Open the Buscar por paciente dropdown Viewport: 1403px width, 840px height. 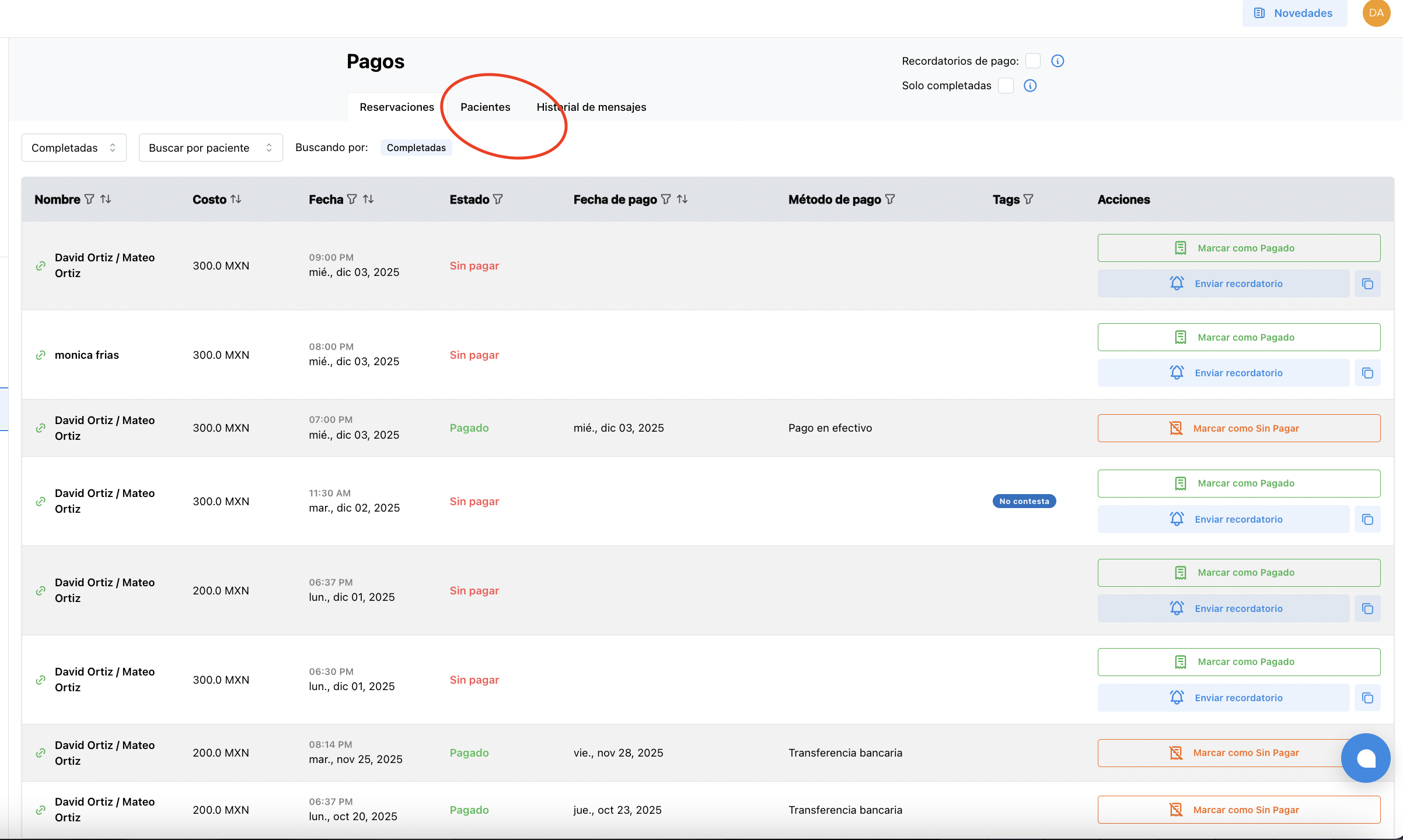211,148
